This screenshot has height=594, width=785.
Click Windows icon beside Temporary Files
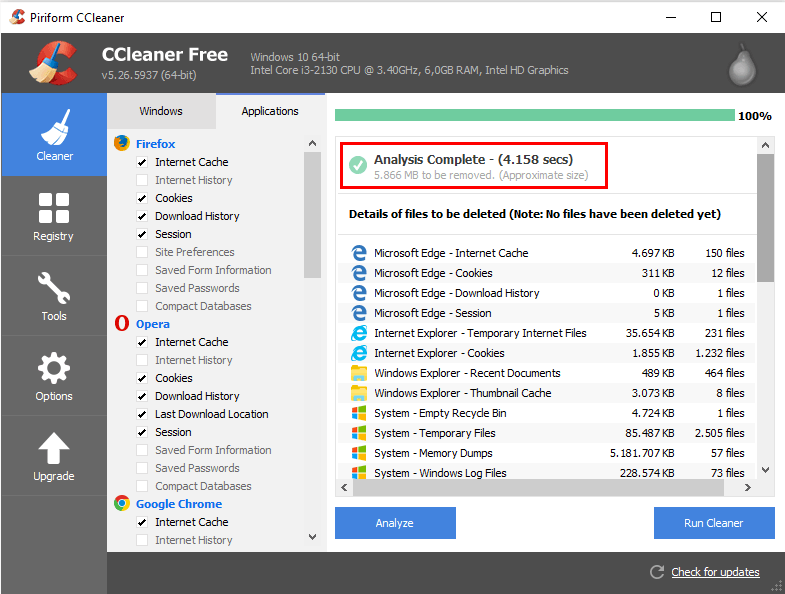359,433
